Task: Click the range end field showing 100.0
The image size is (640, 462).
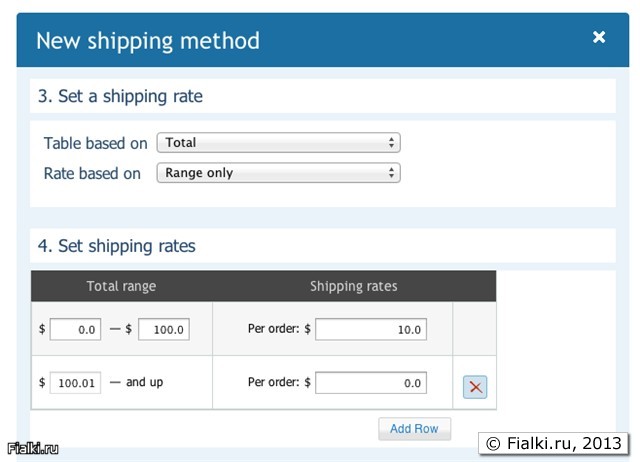Action: 164,329
